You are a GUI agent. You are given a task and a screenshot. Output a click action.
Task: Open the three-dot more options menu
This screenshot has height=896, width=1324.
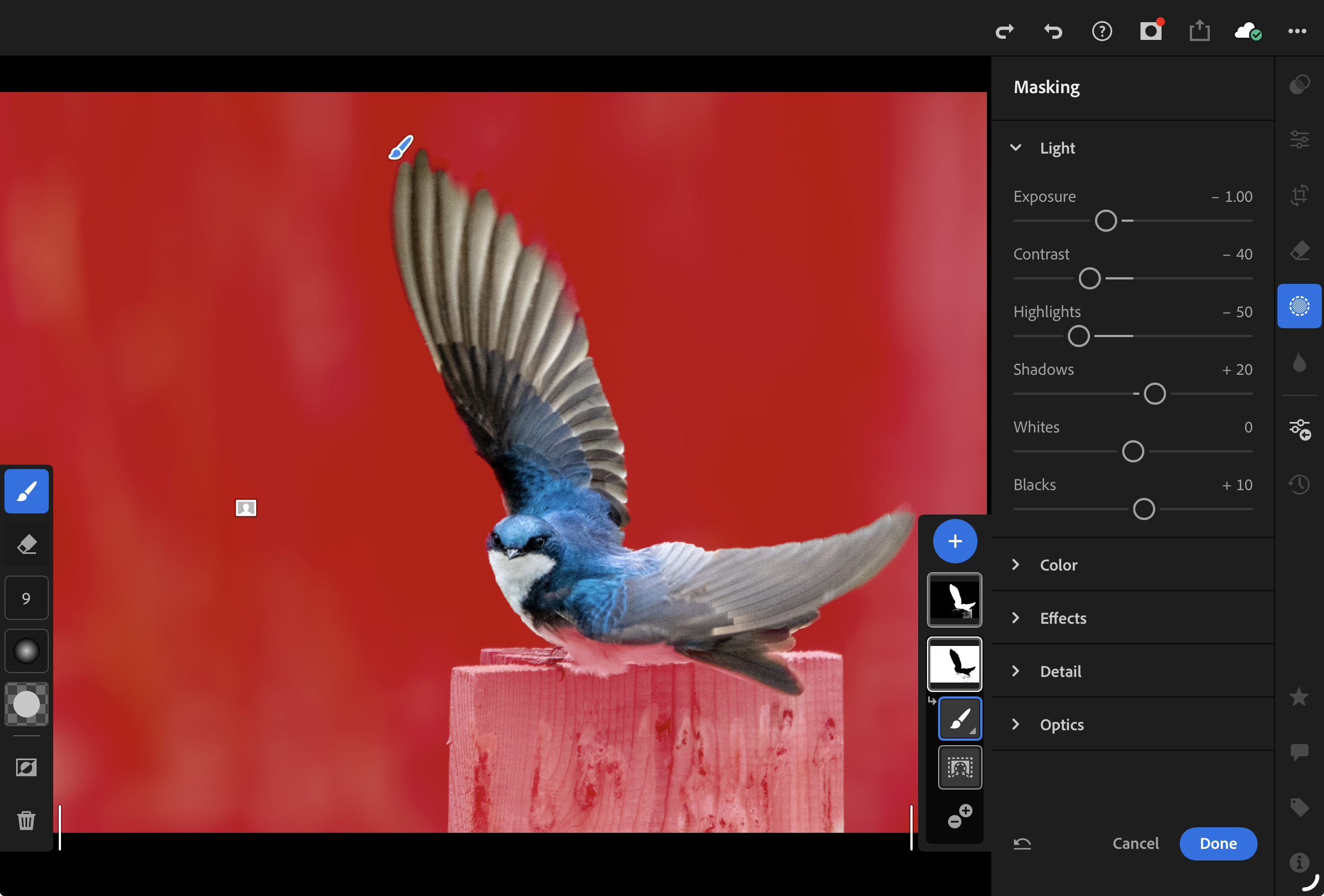click(1297, 30)
